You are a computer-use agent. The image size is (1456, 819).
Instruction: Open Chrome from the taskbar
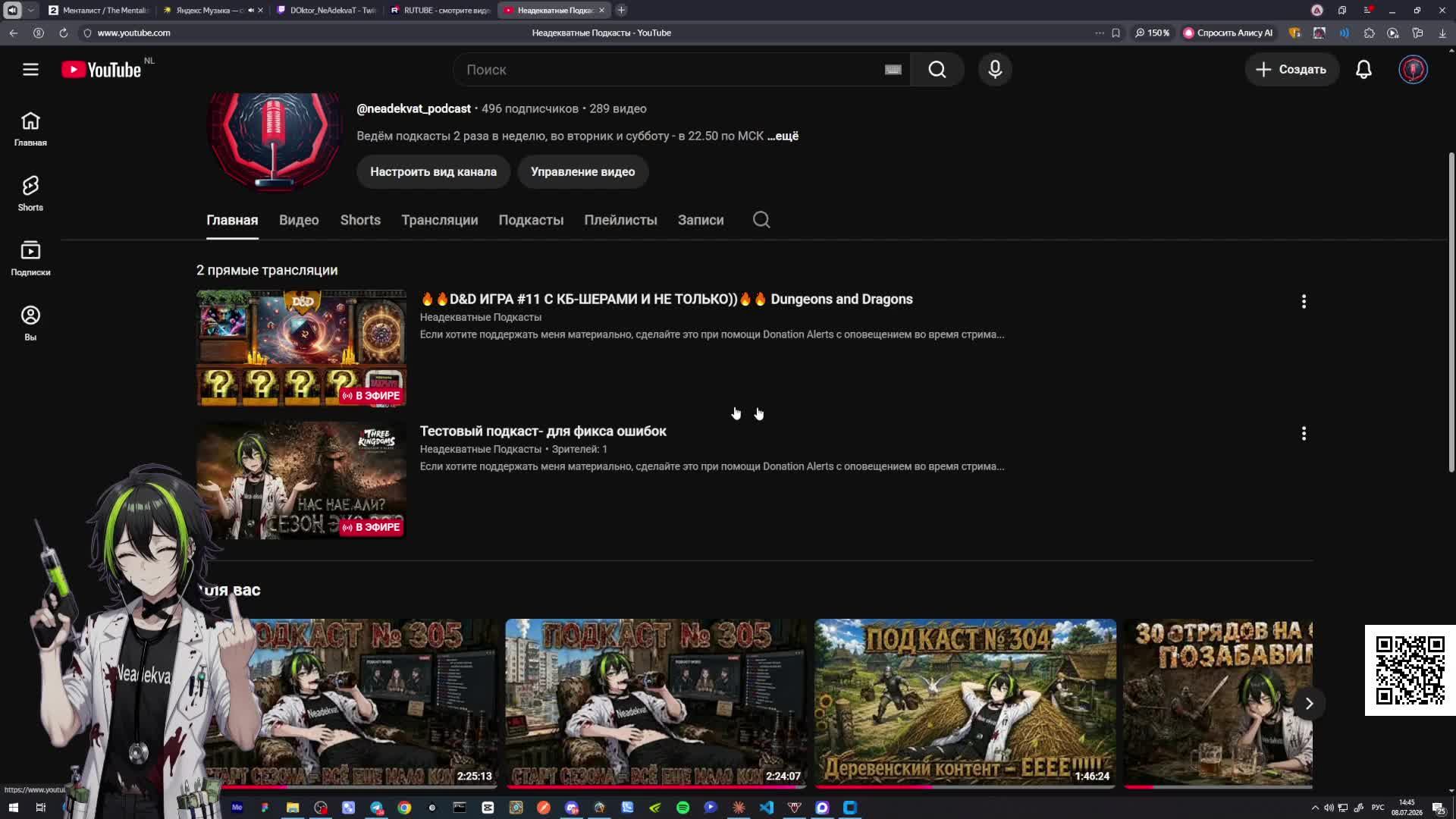click(x=404, y=808)
